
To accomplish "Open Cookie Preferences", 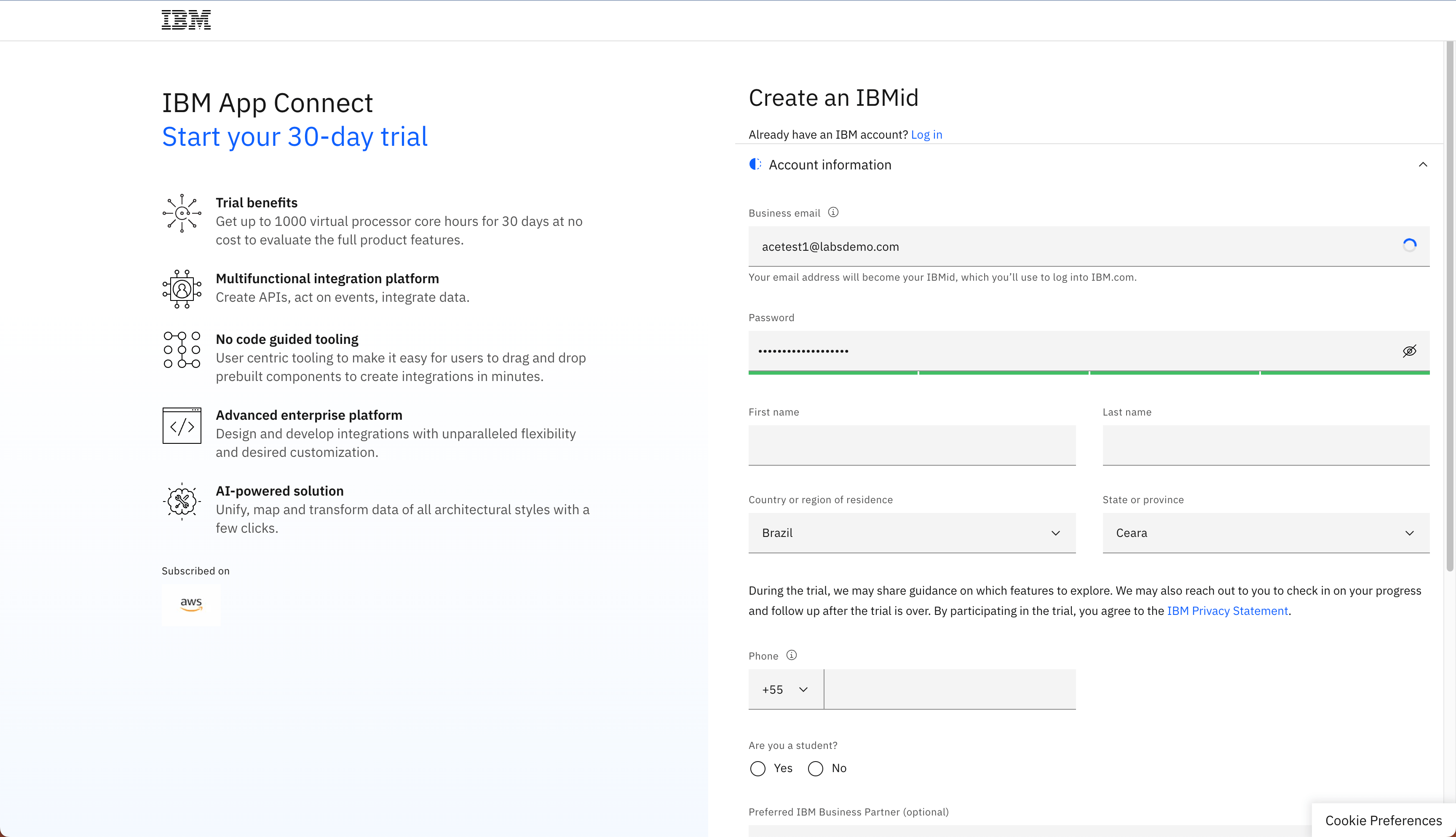I will point(1383,820).
